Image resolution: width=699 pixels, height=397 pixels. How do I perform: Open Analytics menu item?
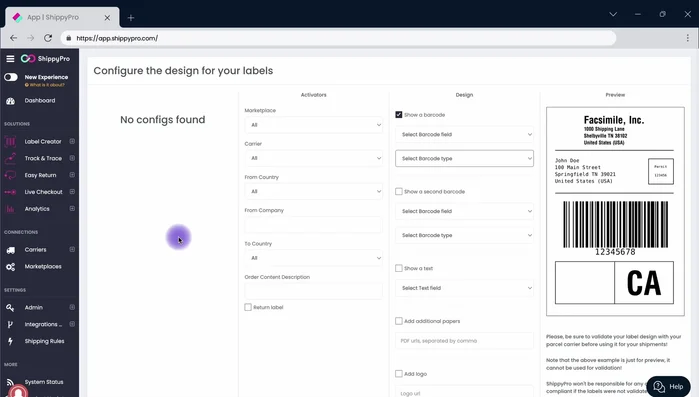point(37,209)
